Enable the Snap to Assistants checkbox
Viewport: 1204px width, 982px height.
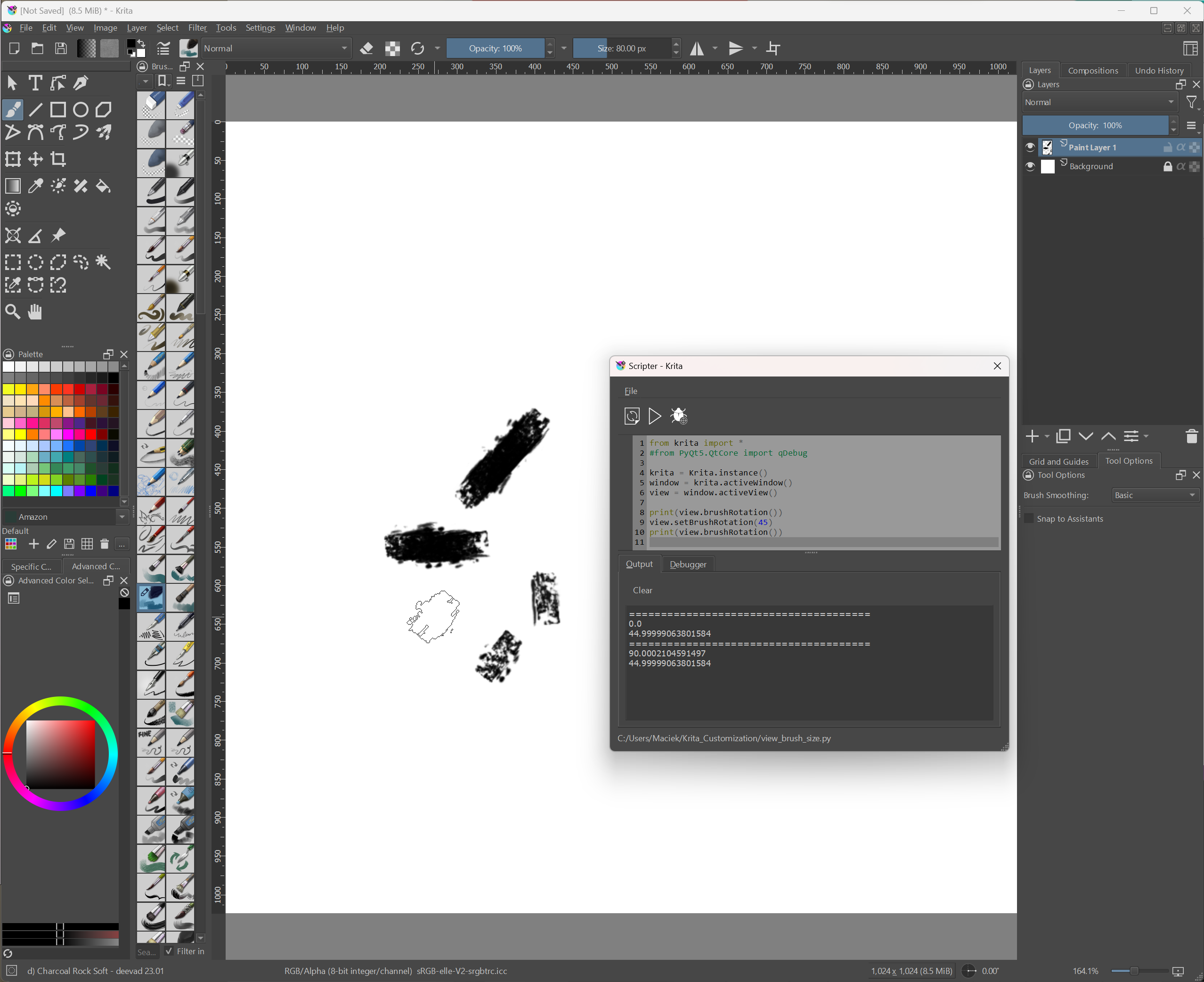pos(1029,519)
